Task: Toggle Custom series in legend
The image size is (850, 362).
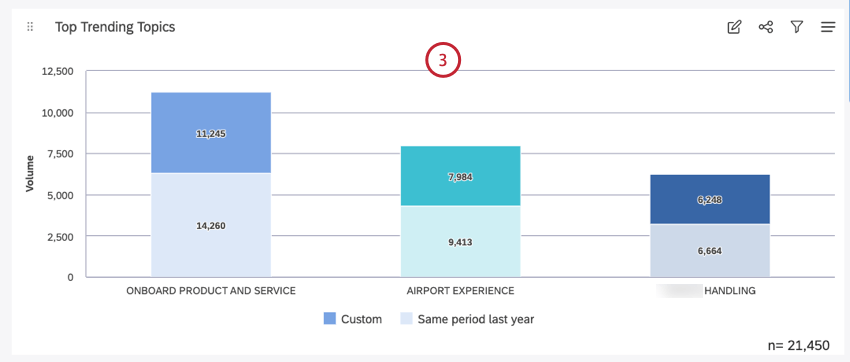Action: (352, 319)
